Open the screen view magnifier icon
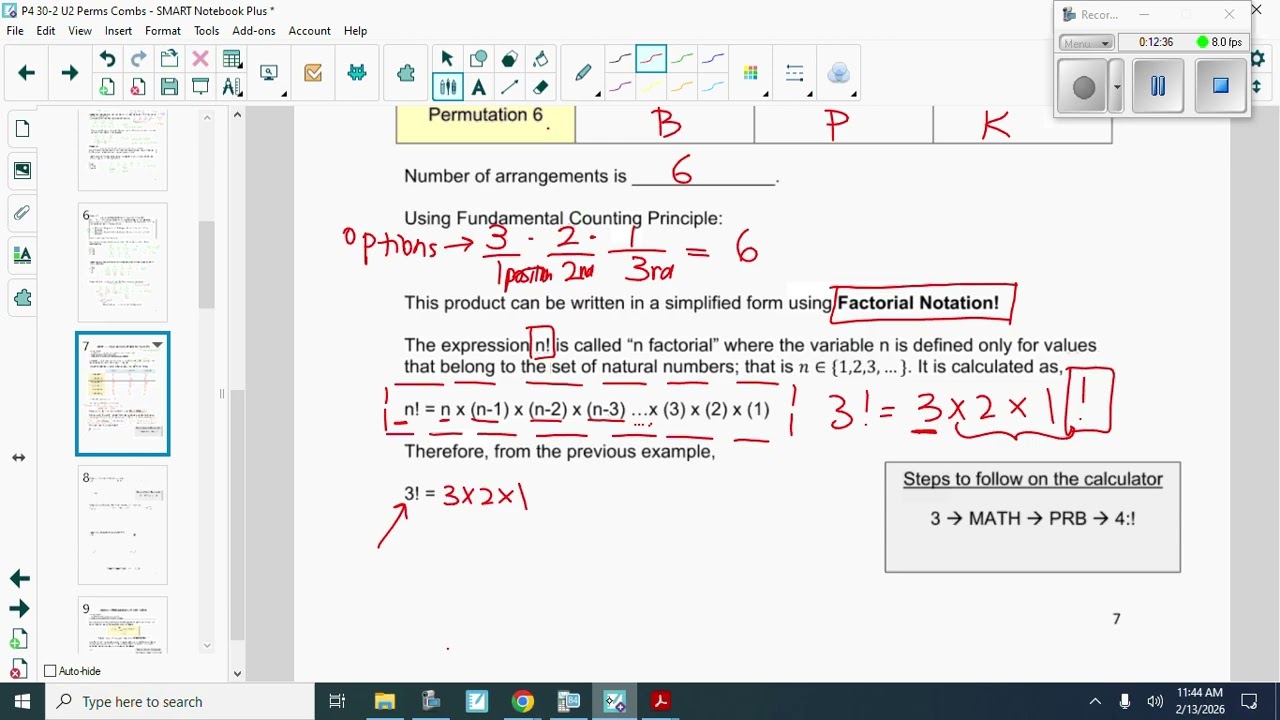The height and width of the screenshot is (720, 1280). click(269, 73)
